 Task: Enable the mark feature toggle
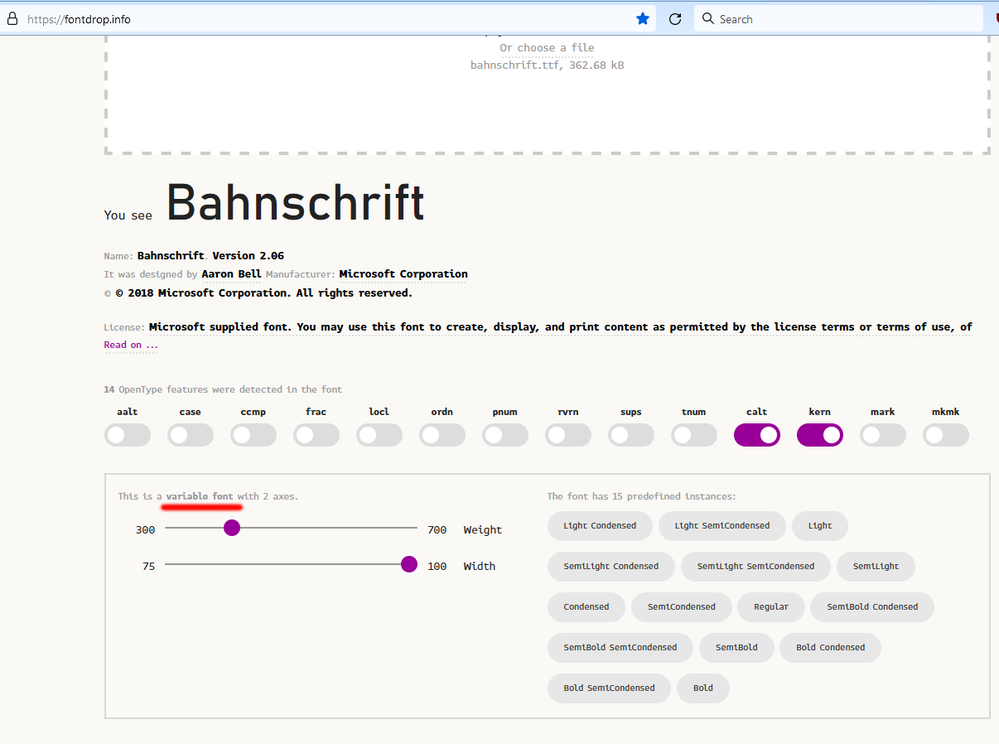coord(883,435)
